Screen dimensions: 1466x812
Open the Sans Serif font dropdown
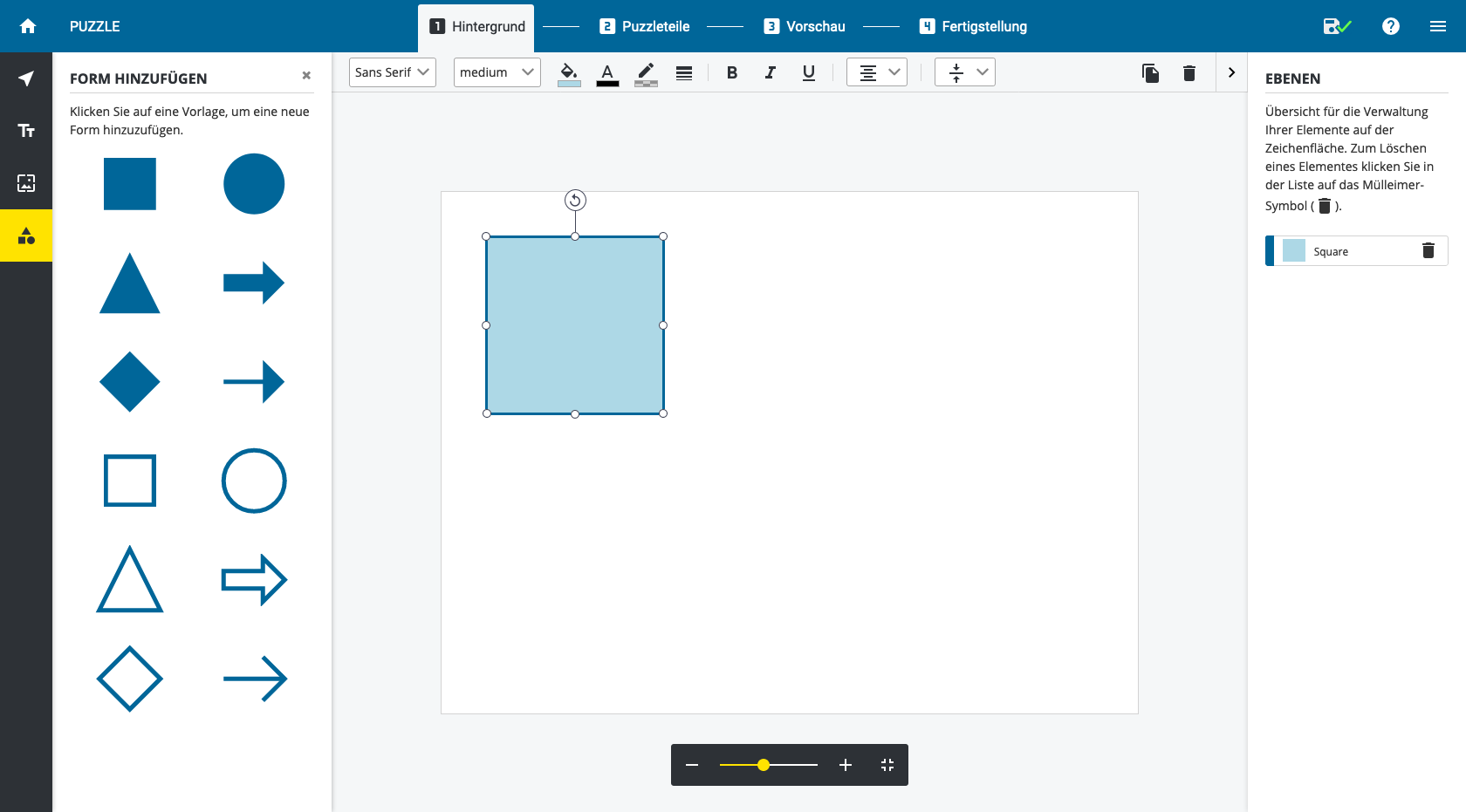pyautogui.click(x=393, y=72)
